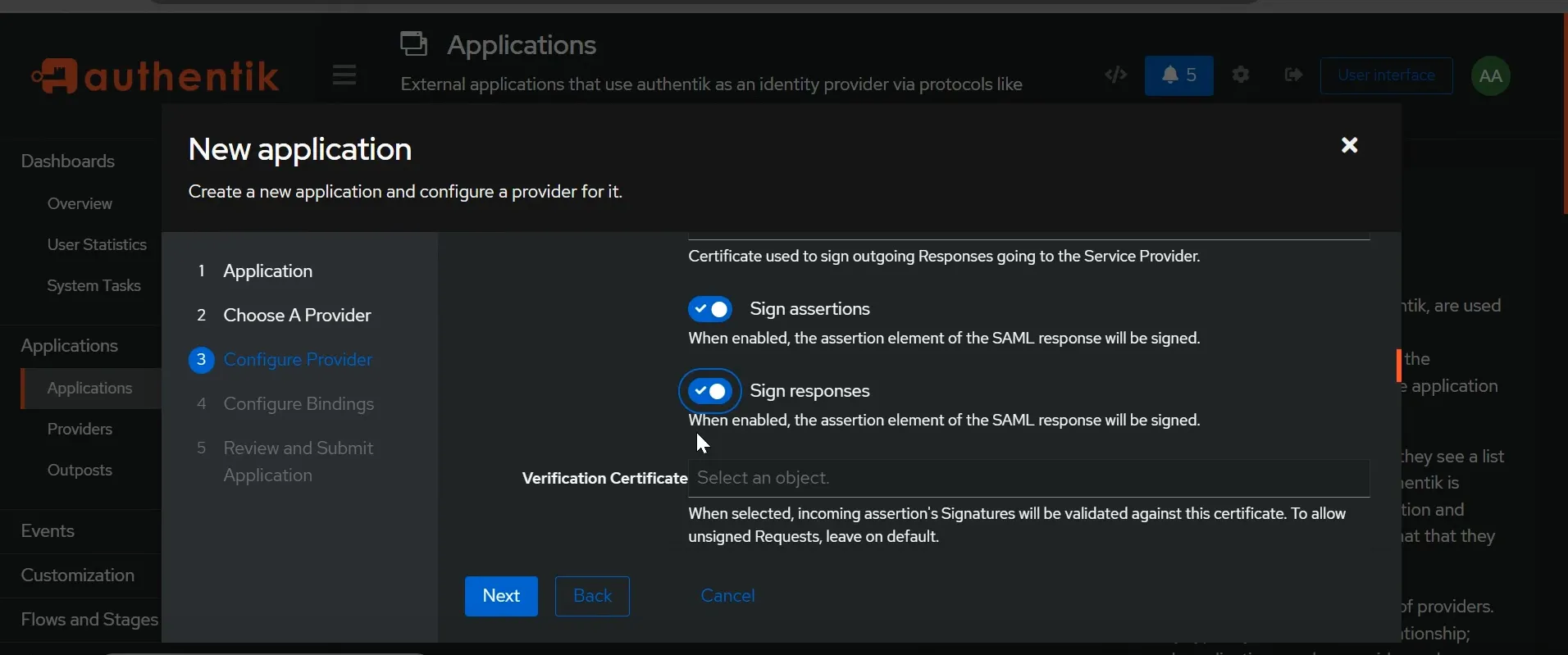Image resolution: width=1568 pixels, height=655 pixels.
Task: Expand the Flows and Stages section
Action: tap(89, 620)
